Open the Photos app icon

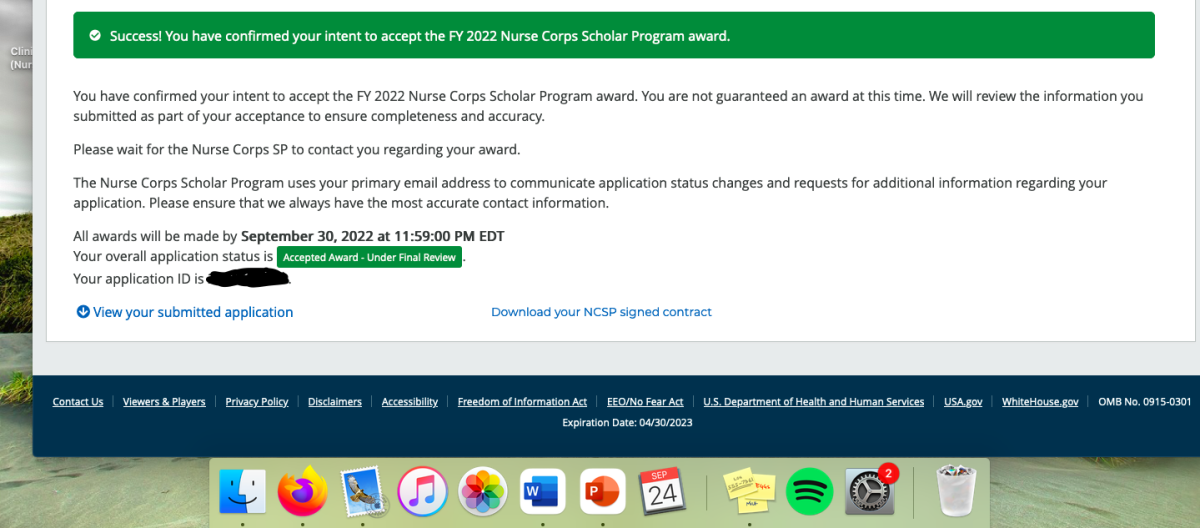[x=483, y=492]
